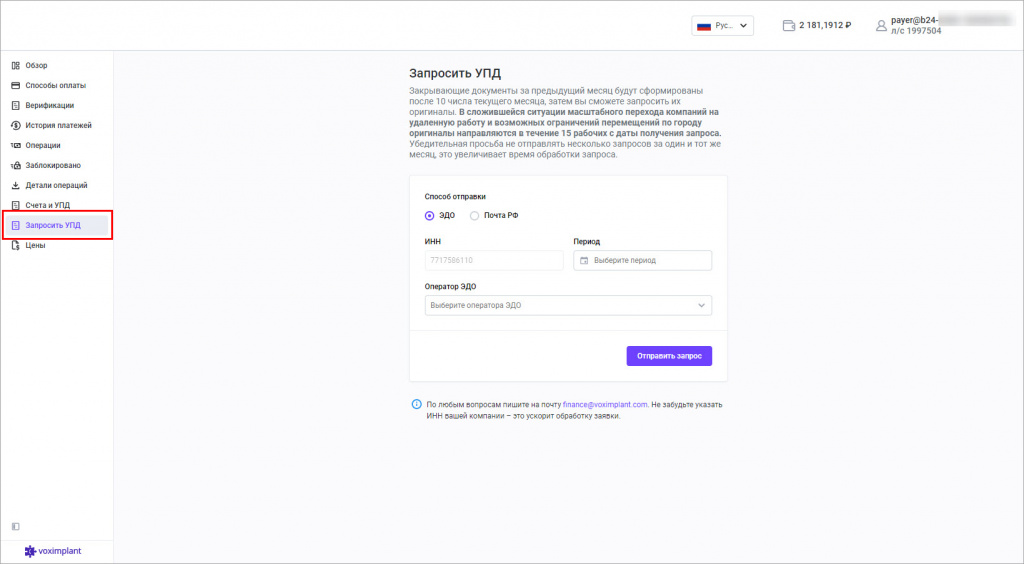
Task: Select the Почта РФ delivery option
Action: point(475,215)
